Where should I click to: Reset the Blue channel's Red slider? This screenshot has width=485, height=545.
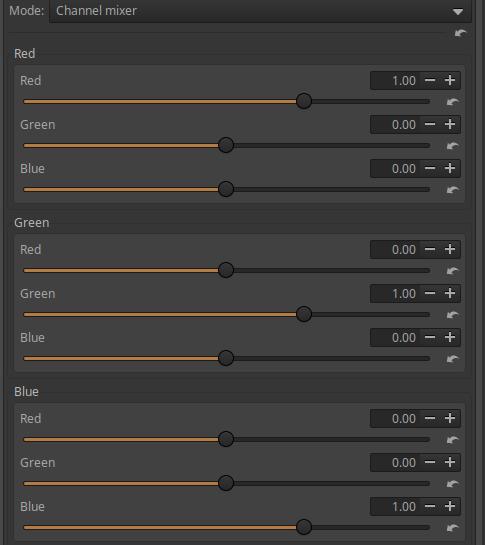[452, 440]
